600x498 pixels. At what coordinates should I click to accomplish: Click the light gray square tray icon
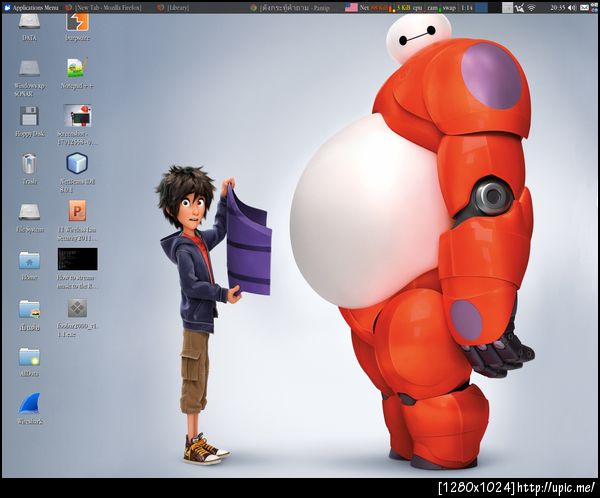[507, 8]
